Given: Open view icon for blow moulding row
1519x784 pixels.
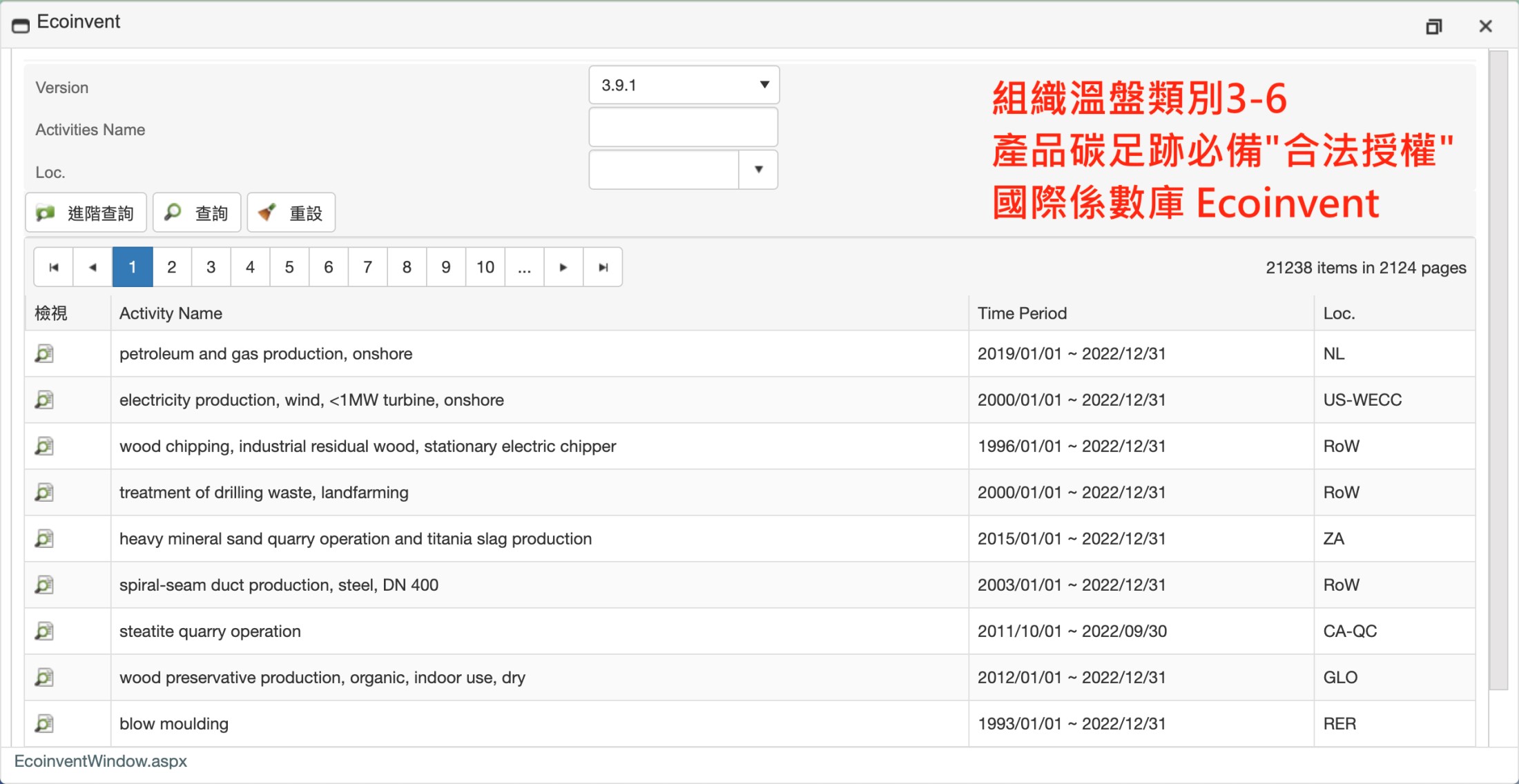Looking at the screenshot, I should 44,723.
